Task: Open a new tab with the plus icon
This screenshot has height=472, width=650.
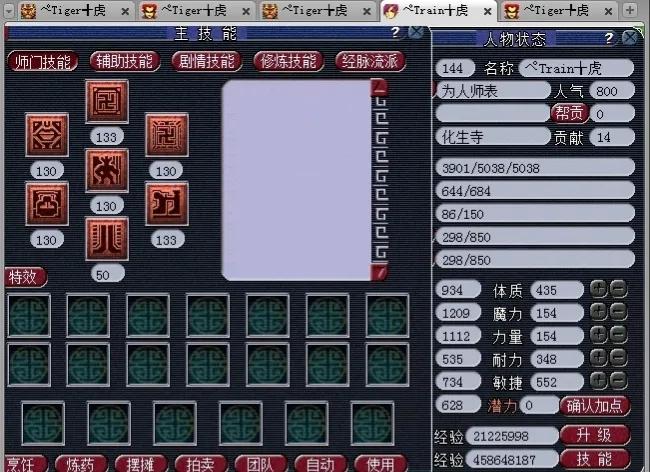Action: click(630, 11)
